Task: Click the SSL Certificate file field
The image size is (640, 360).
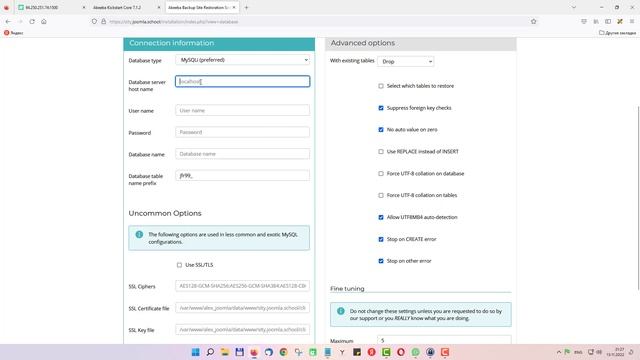Action: [x=242, y=308]
